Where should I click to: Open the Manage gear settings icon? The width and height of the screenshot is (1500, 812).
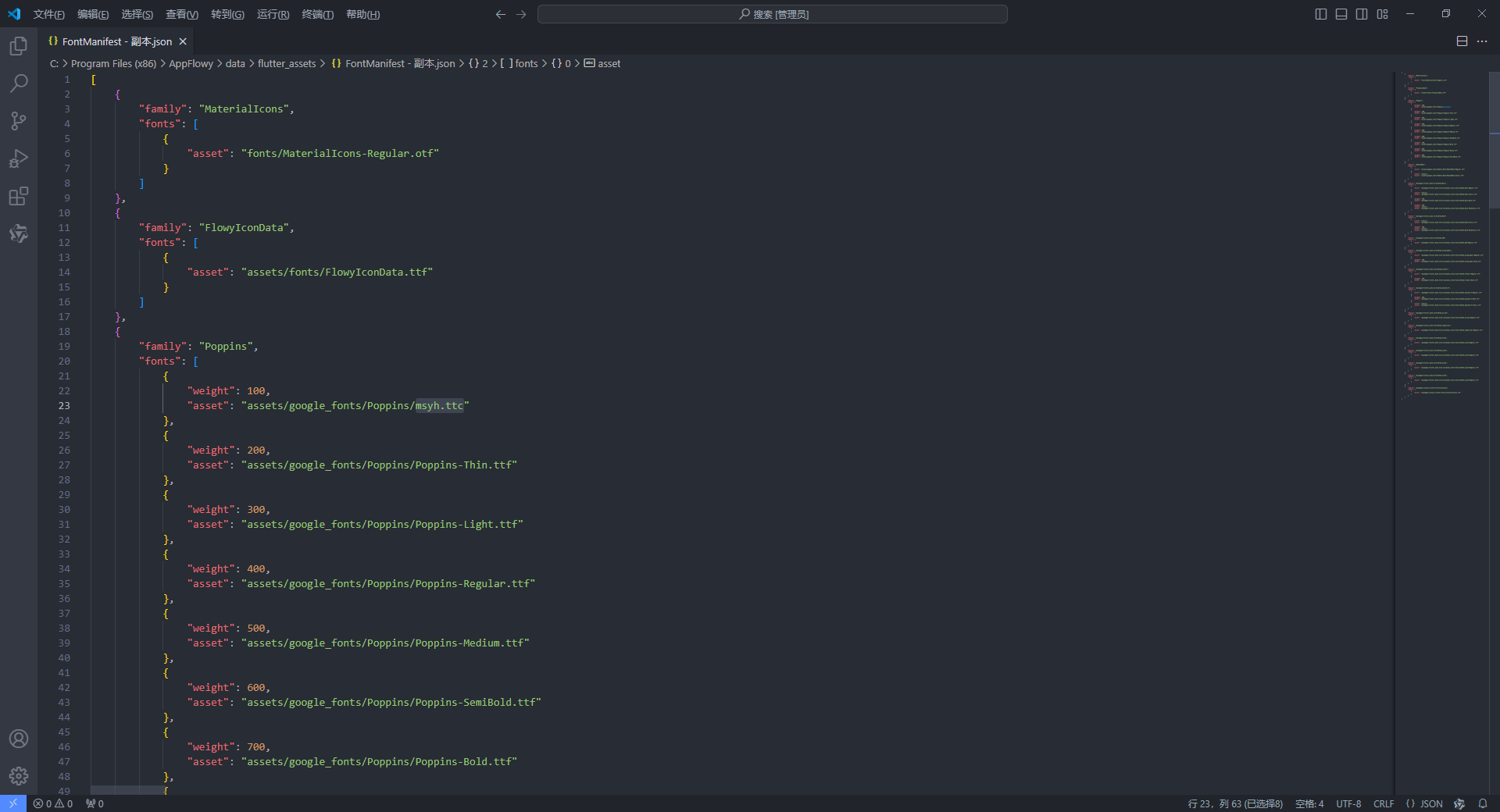[x=19, y=776]
